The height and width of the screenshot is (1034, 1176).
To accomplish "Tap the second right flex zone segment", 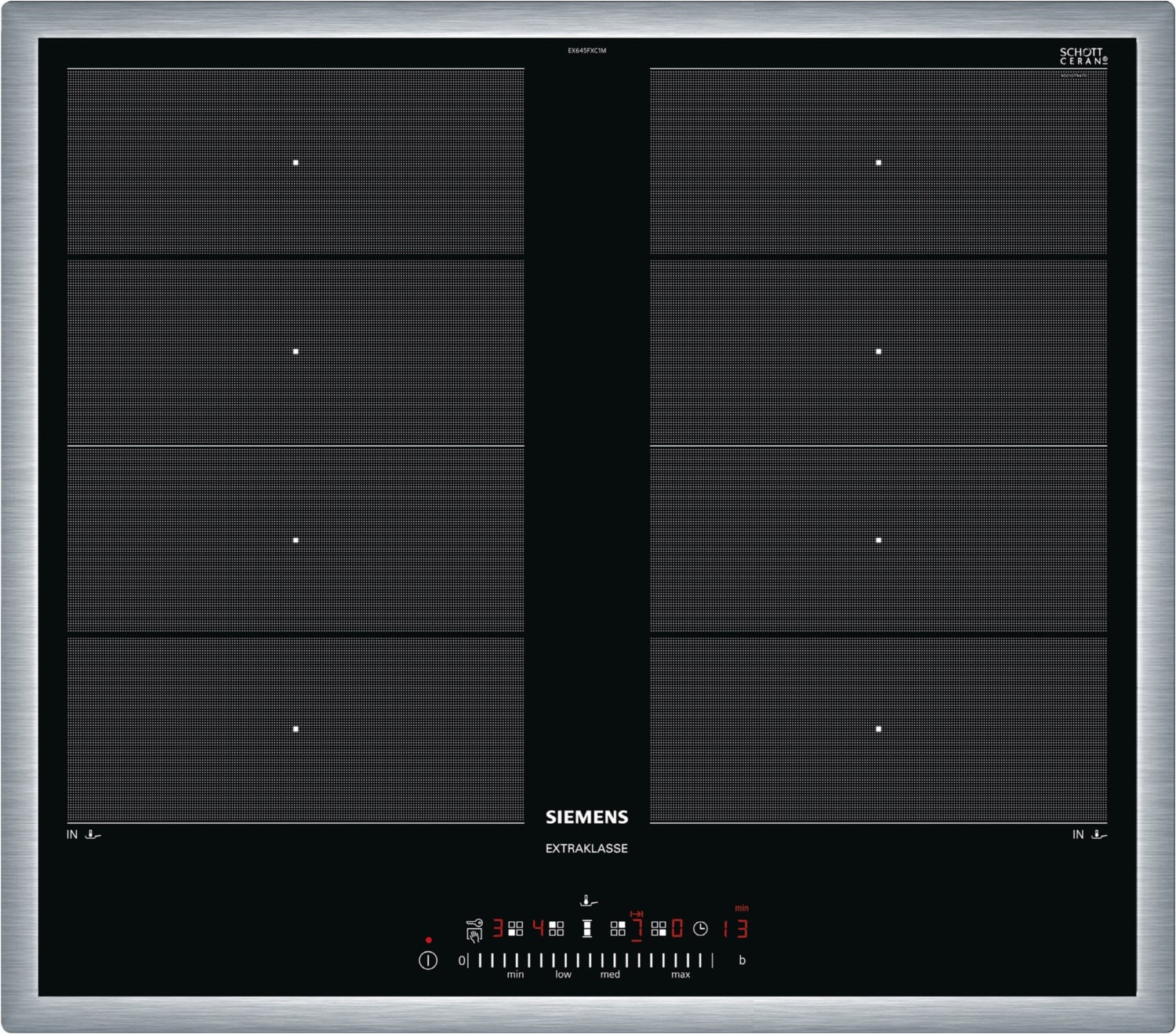I will [879, 351].
